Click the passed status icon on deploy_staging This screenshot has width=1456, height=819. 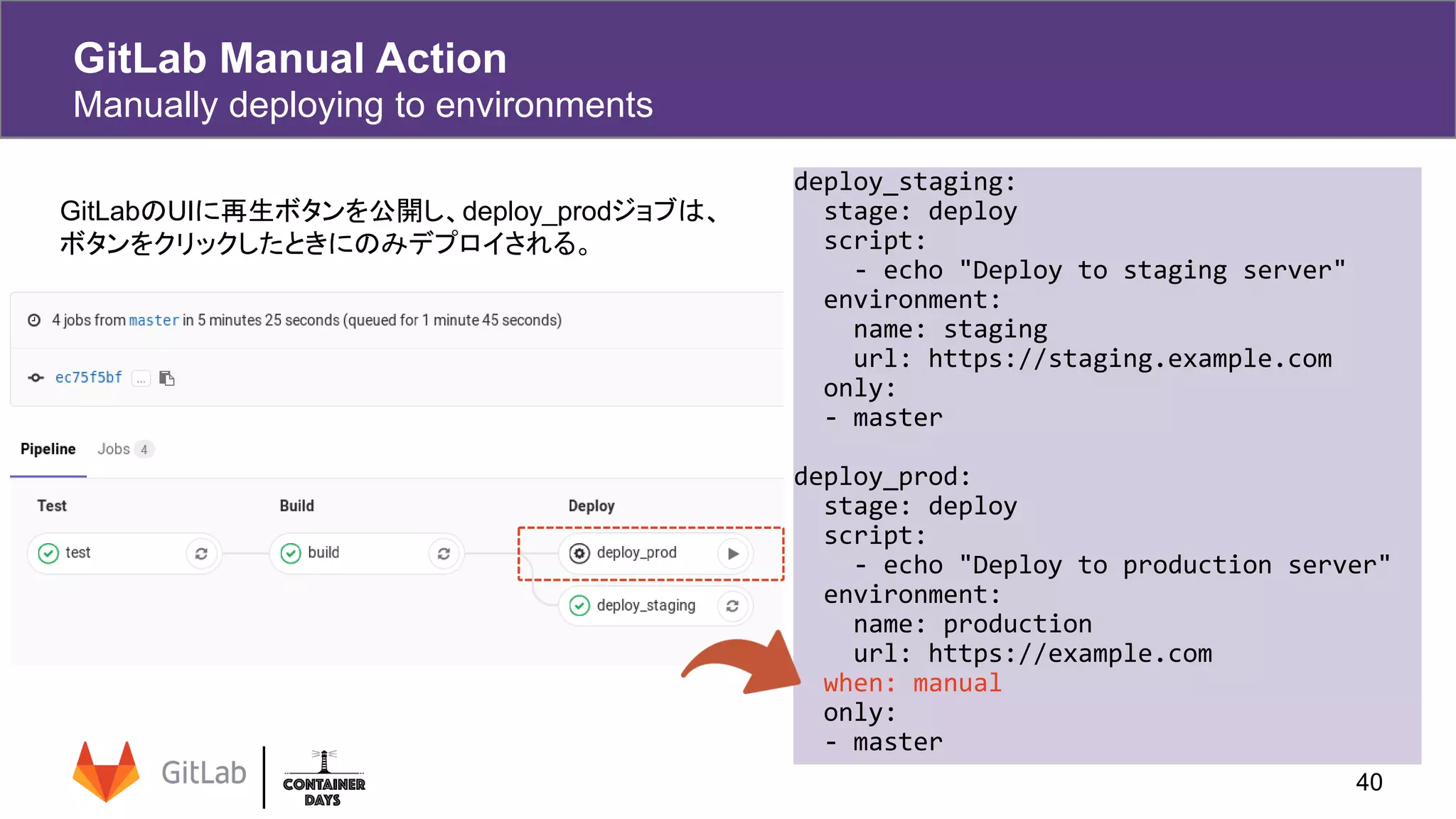coord(579,606)
